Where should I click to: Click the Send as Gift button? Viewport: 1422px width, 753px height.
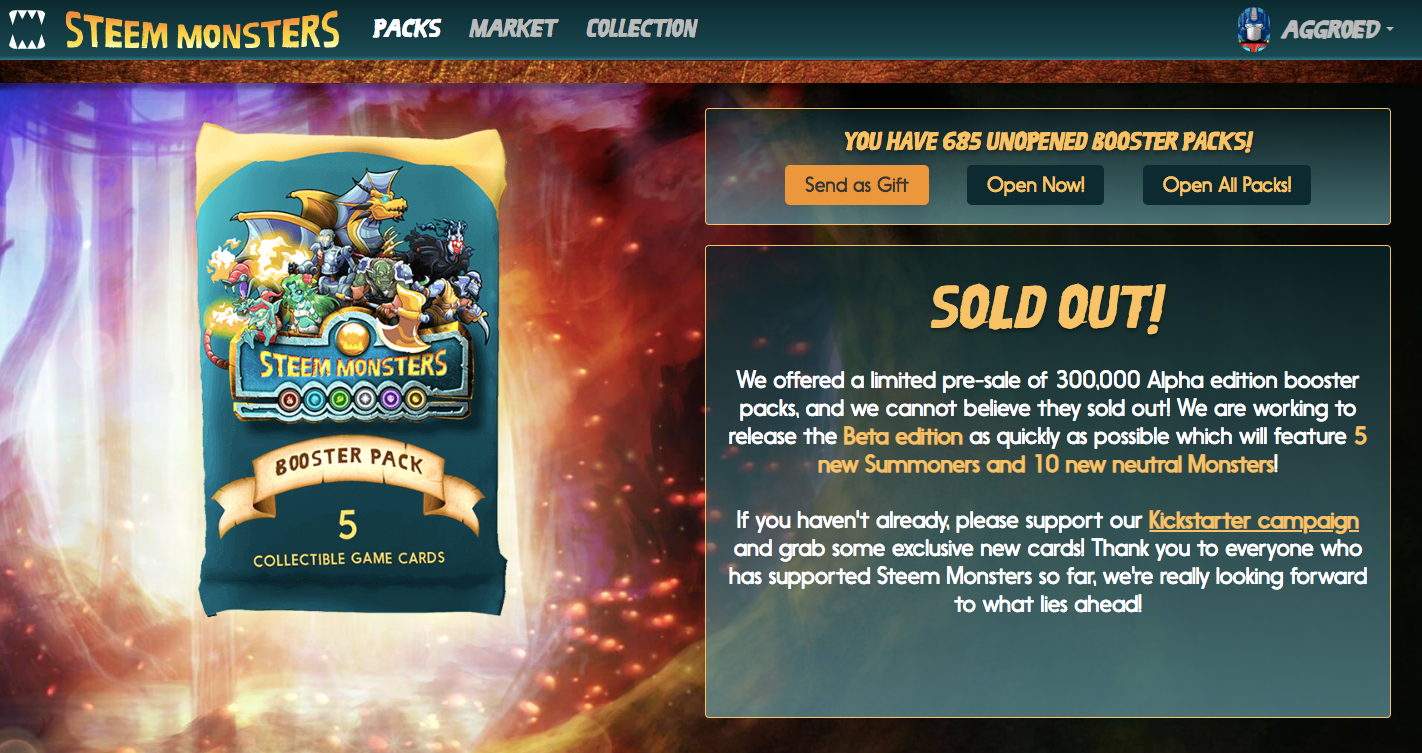857,185
